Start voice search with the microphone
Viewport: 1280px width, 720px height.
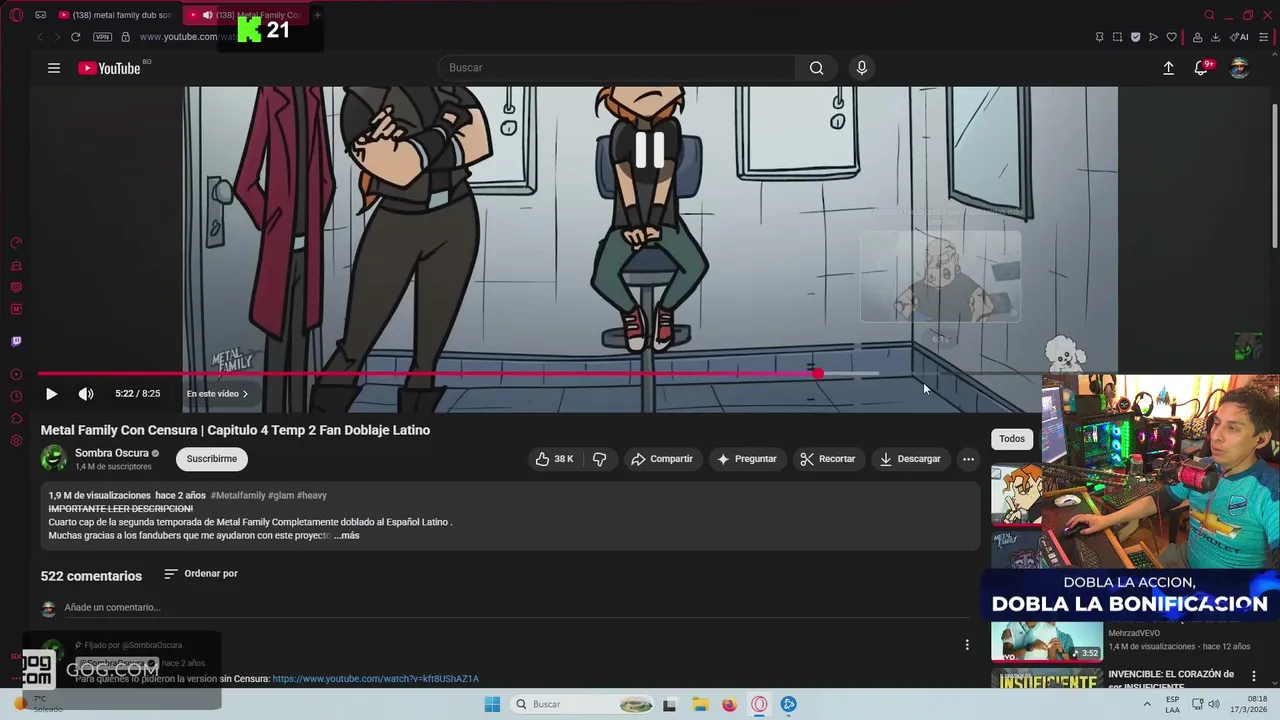pyautogui.click(x=861, y=68)
